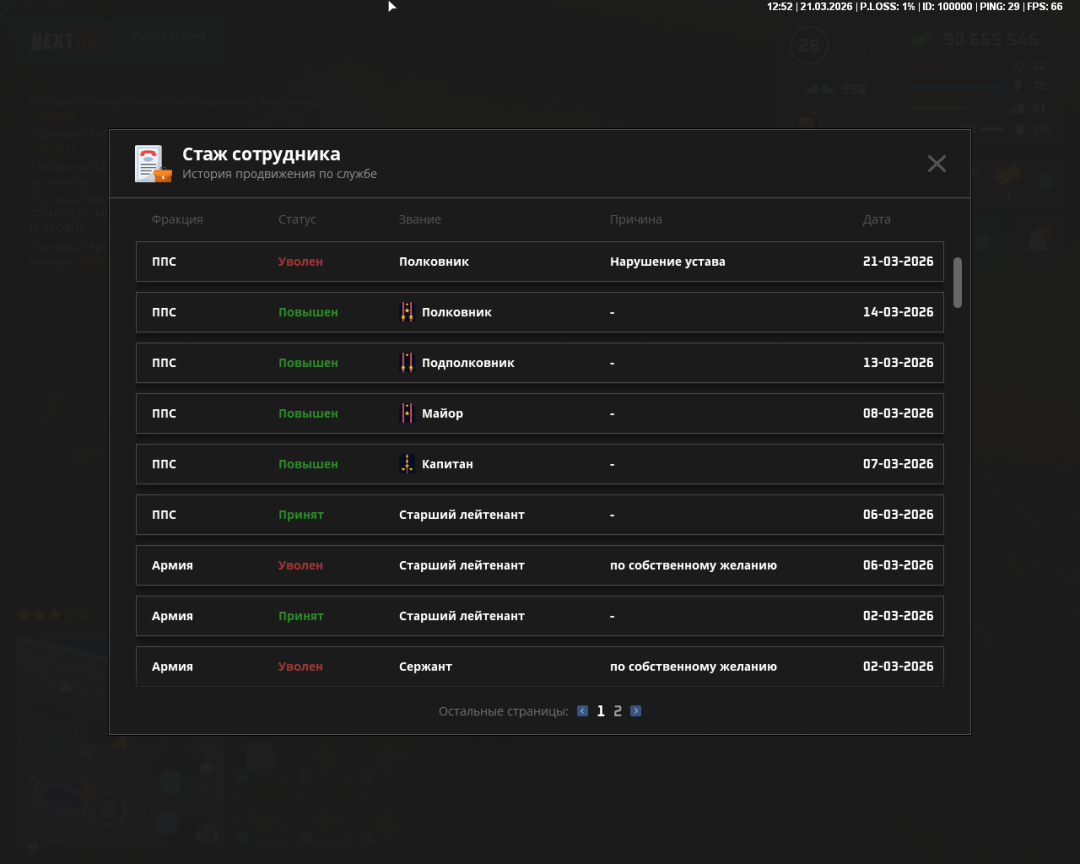Select the Армия Сержант Уволен row
Screen dimensions: 1080x864
click(539, 666)
